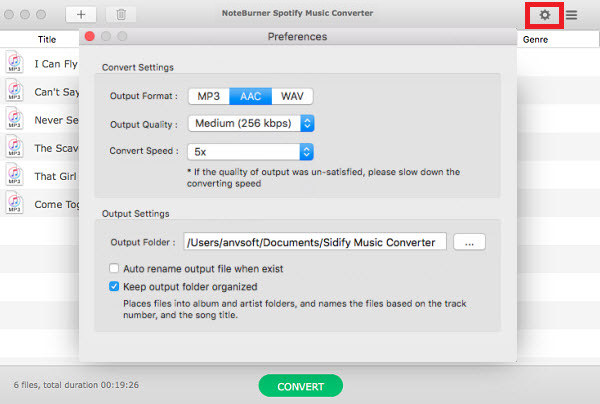The image size is (600, 404).
Task: Click MP3 file icon beside Come Tog
Action: click(15, 202)
